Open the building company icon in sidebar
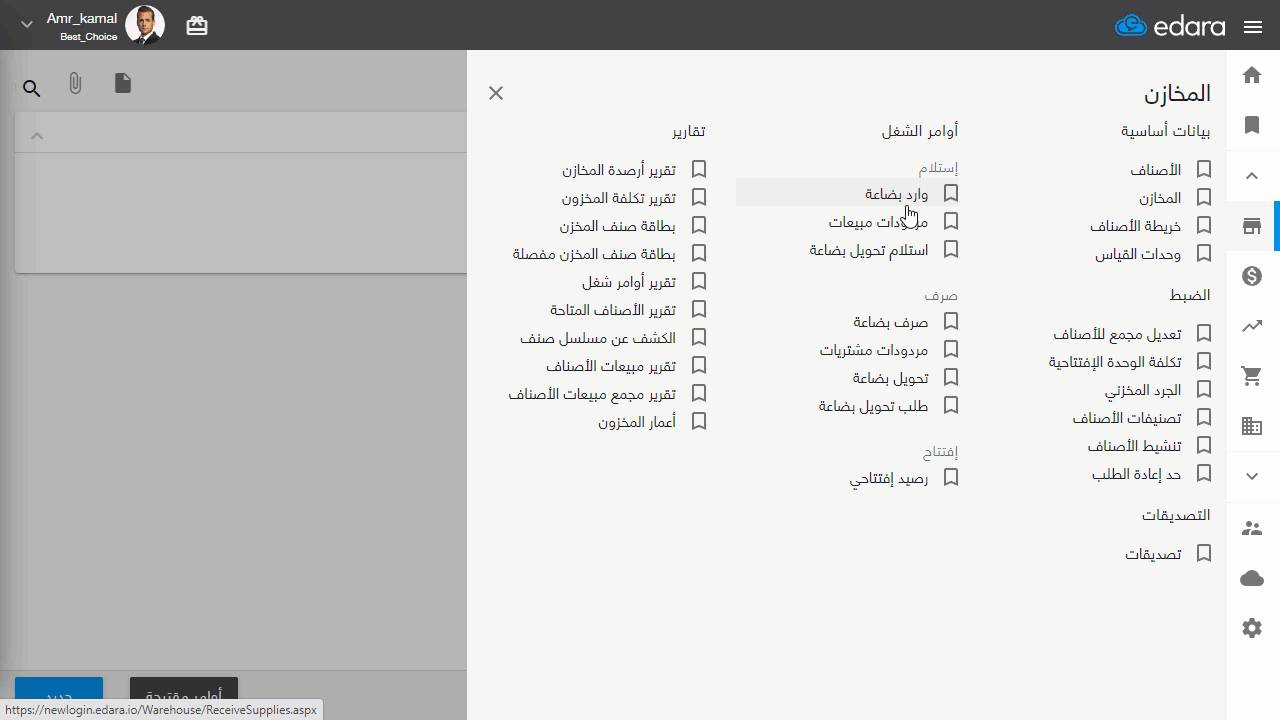 click(x=1252, y=426)
